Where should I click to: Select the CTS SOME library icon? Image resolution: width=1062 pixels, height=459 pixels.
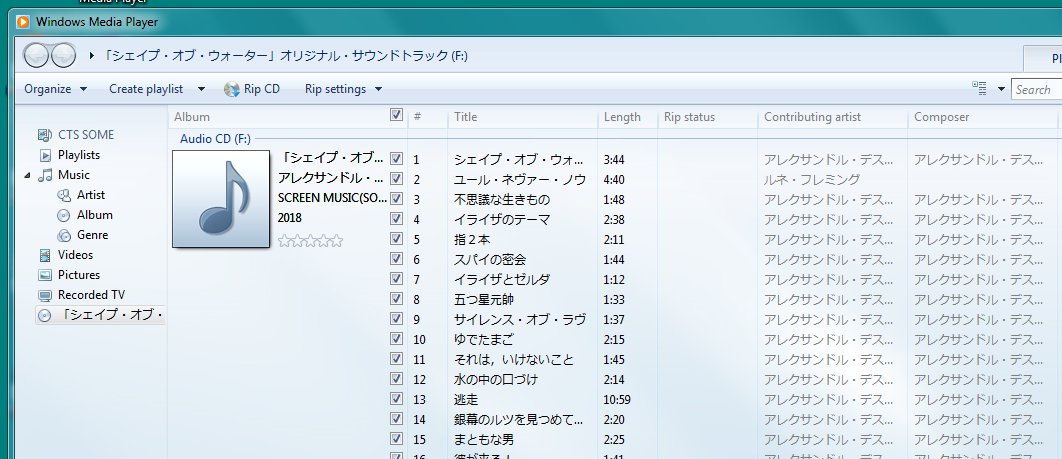coord(45,135)
